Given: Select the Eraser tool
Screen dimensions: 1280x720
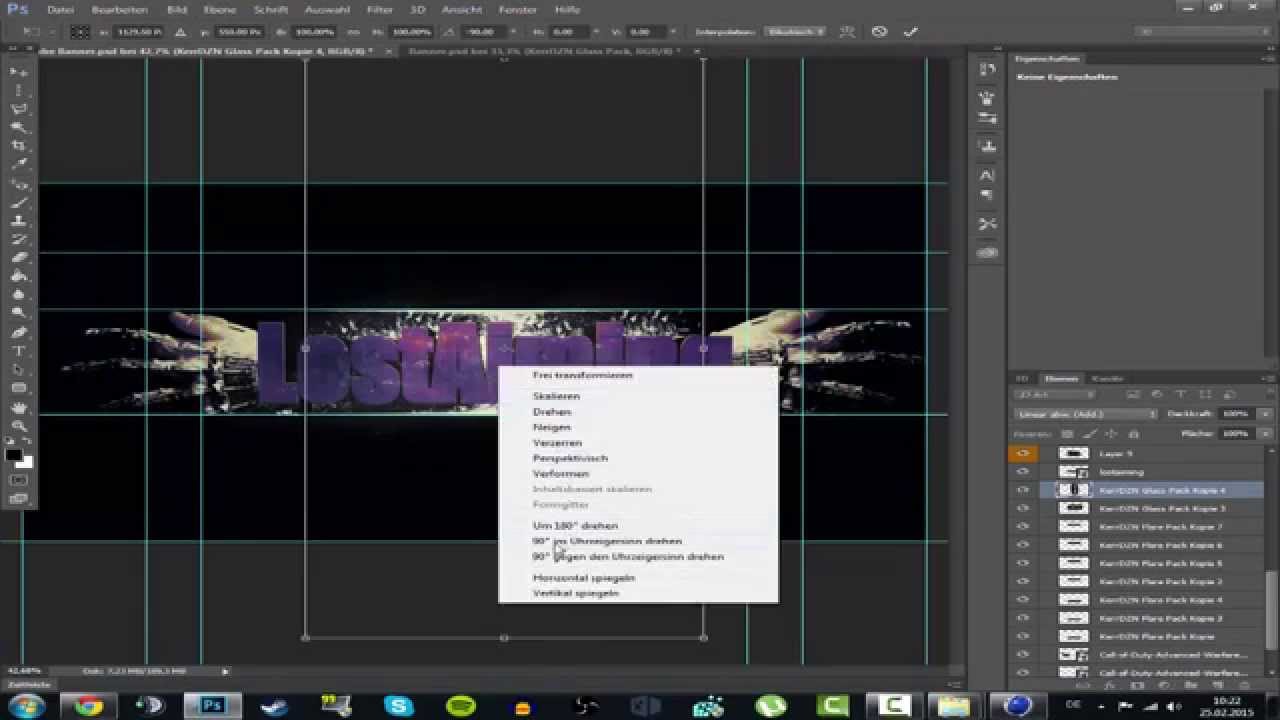Looking at the screenshot, I should coord(19,258).
